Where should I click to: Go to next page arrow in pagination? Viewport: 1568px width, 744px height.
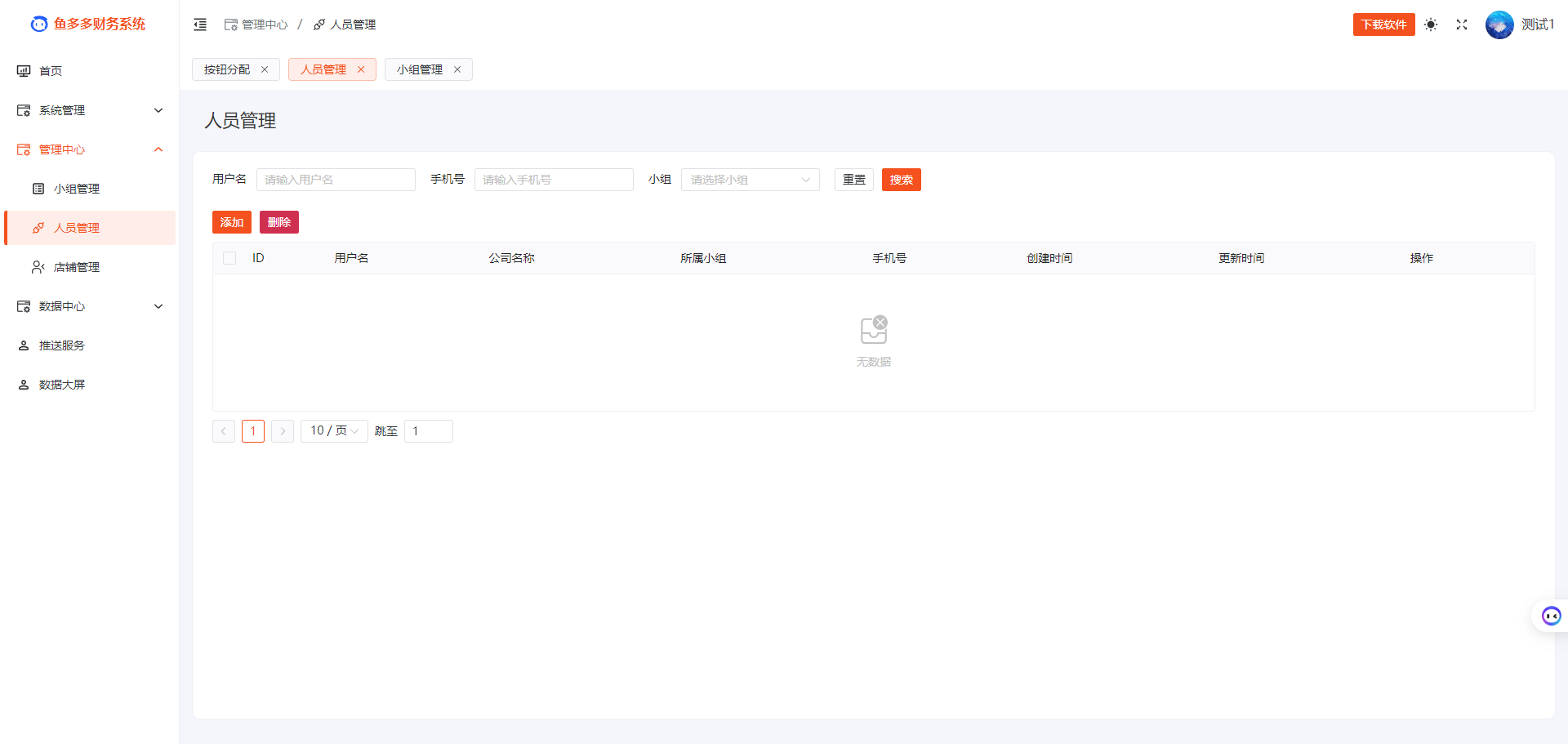coord(283,431)
